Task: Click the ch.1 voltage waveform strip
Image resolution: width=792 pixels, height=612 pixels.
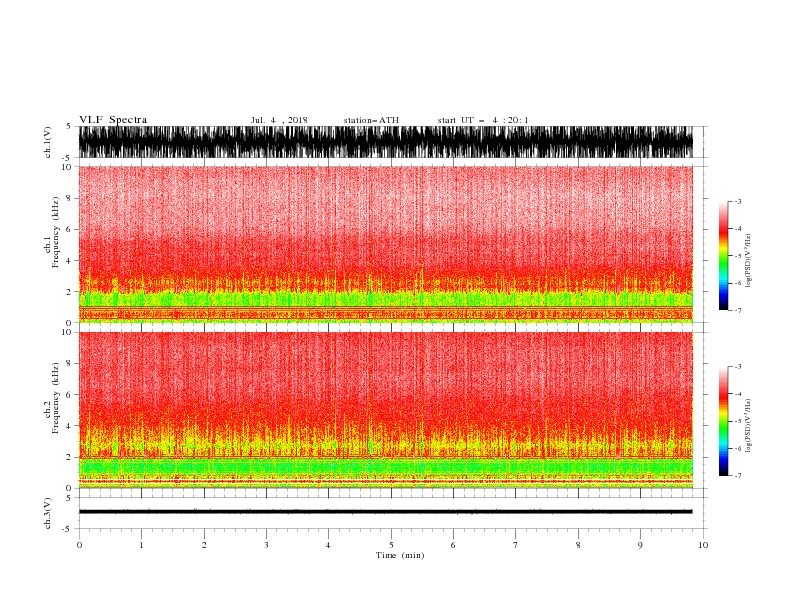Action: point(386,142)
